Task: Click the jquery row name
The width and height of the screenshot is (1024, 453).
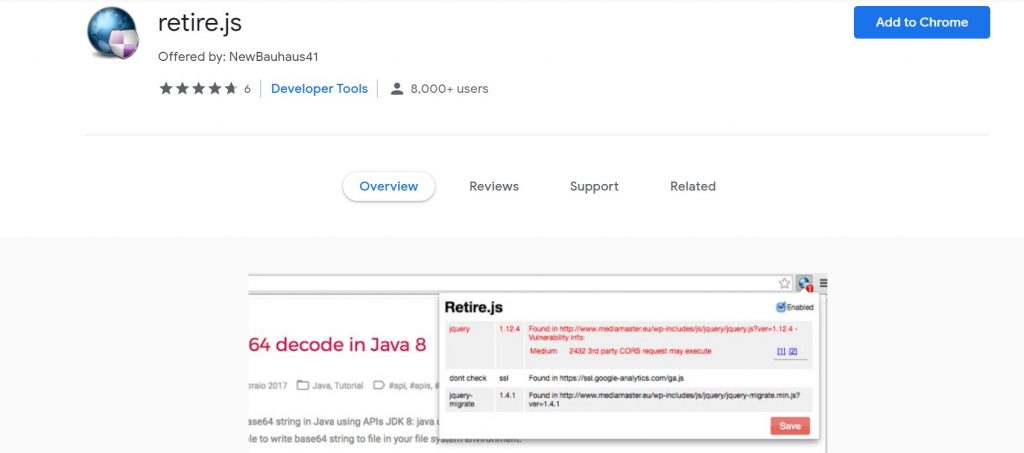Action: [459, 329]
